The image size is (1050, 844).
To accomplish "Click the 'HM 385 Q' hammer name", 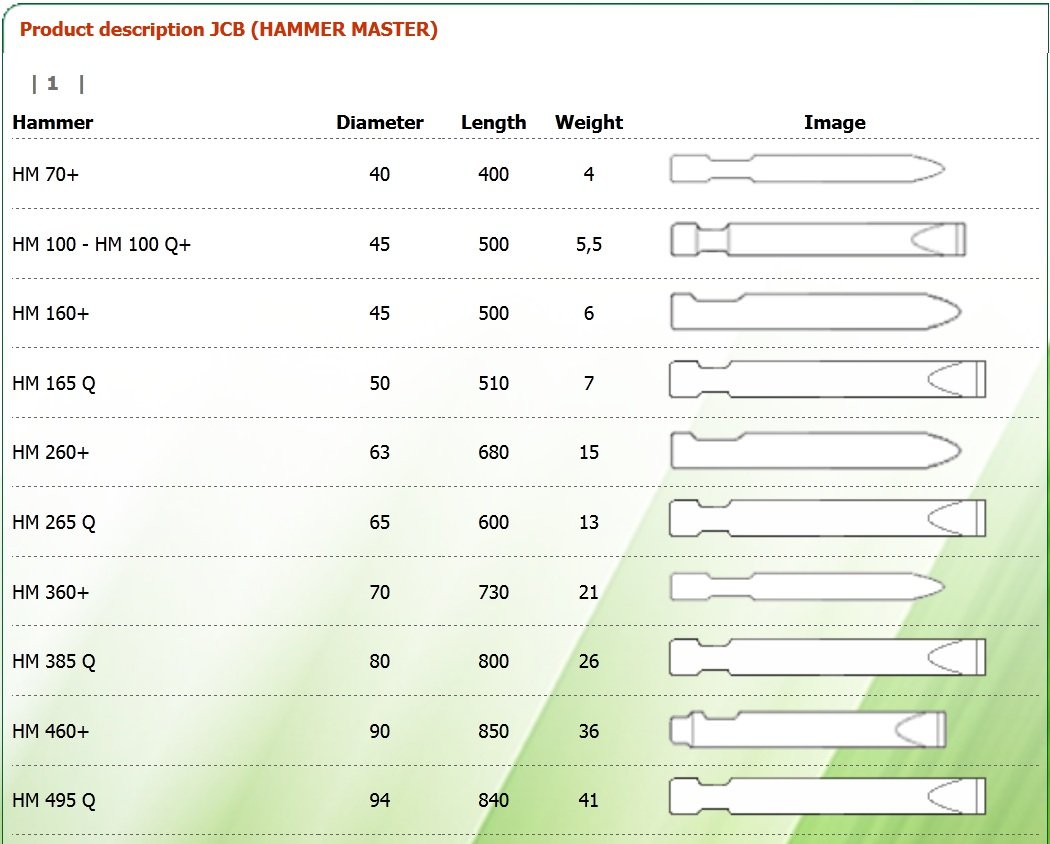I will [x=54, y=661].
